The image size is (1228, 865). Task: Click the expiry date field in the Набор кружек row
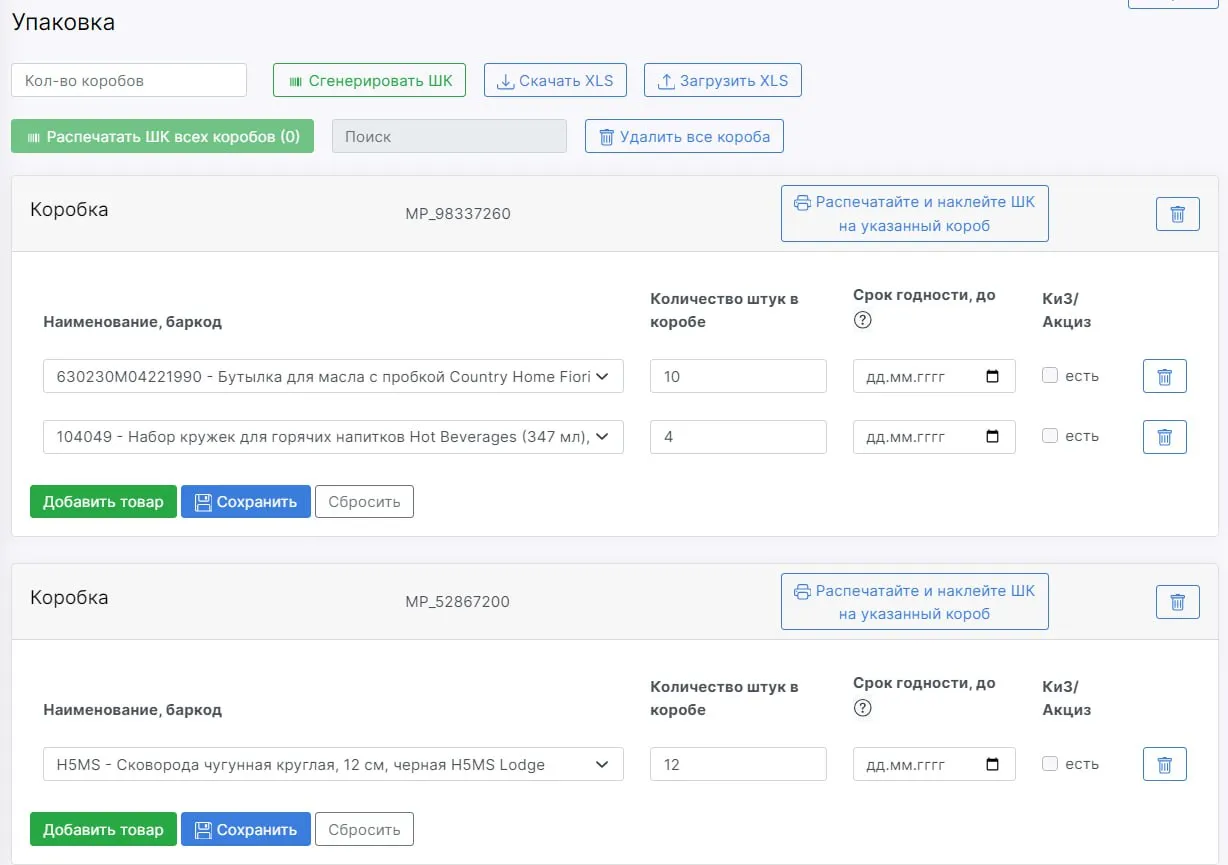(x=934, y=437)
